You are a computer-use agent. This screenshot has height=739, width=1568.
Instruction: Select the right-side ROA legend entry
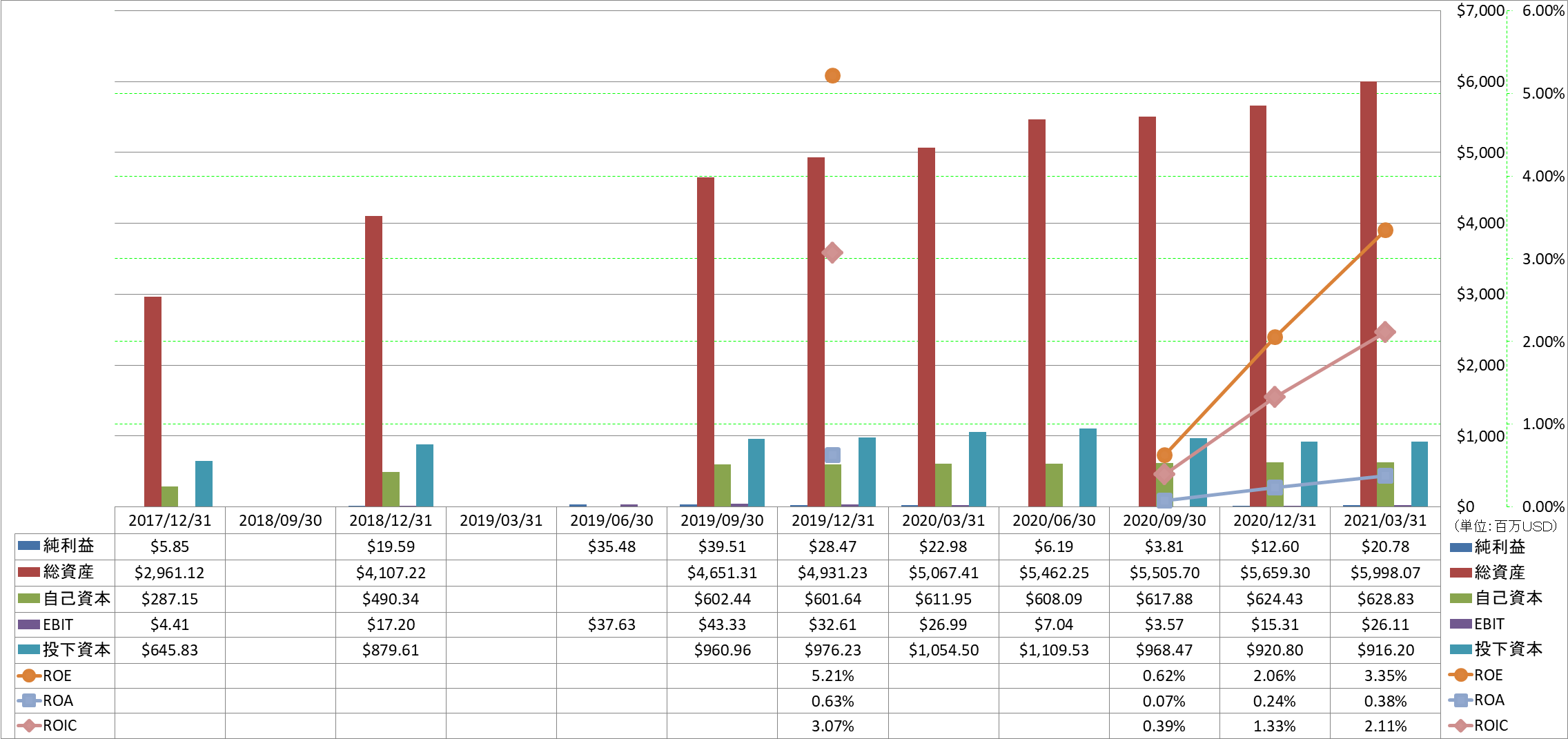coord(1476,700)
